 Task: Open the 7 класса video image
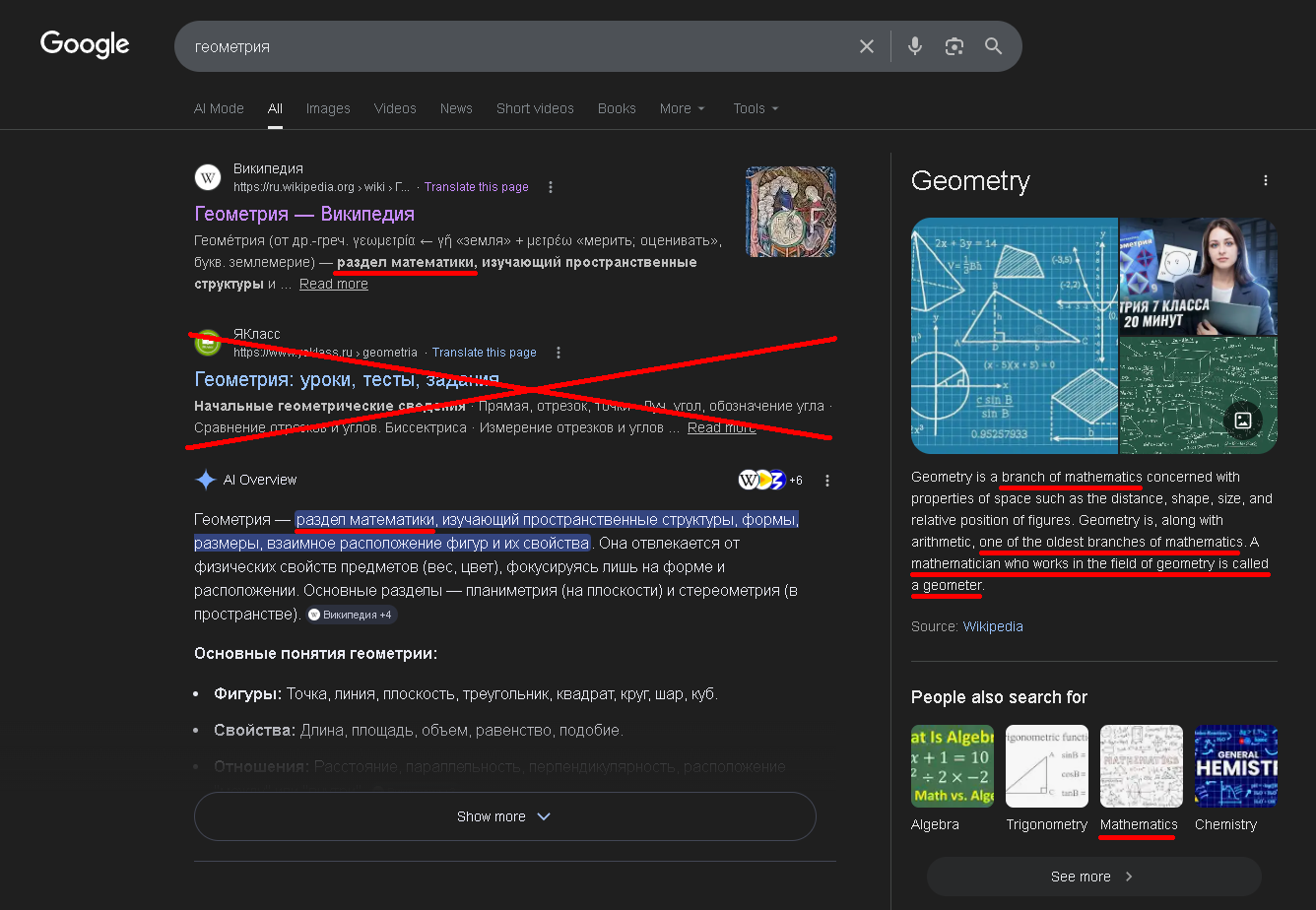(1199, 276)
